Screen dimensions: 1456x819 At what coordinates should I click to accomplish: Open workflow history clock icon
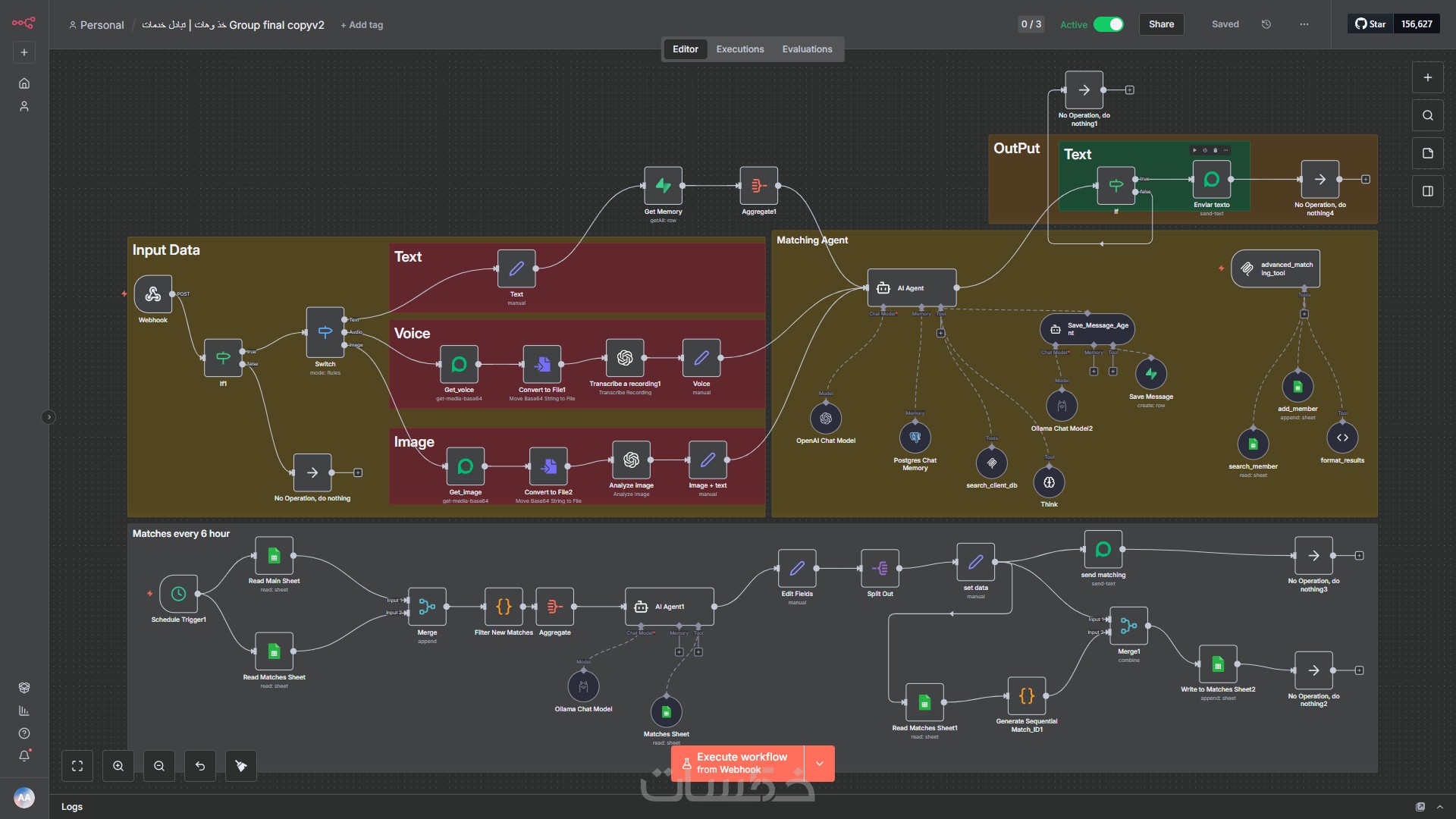[1266, 24]
